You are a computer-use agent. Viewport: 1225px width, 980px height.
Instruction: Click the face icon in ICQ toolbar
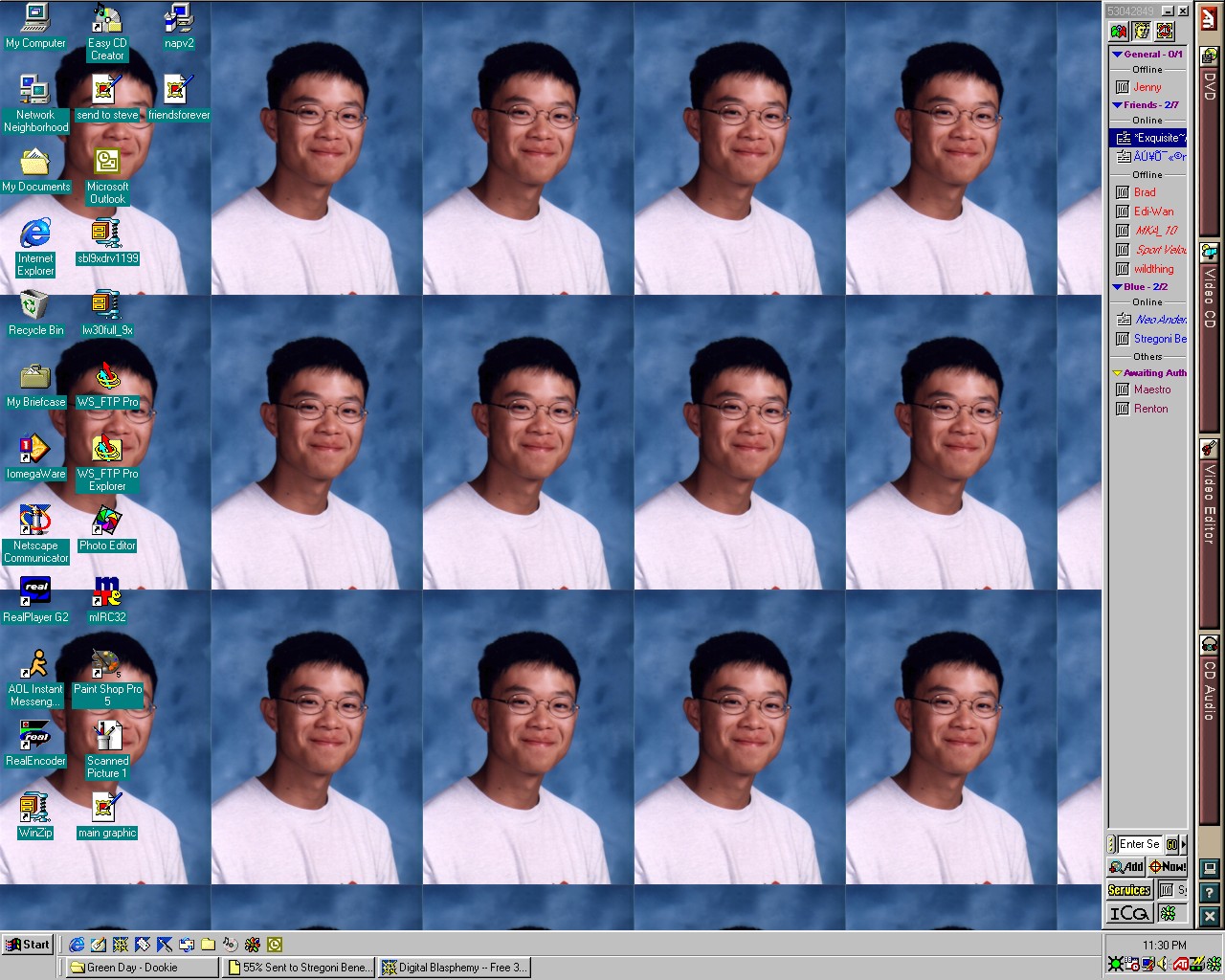point(1141,31)
